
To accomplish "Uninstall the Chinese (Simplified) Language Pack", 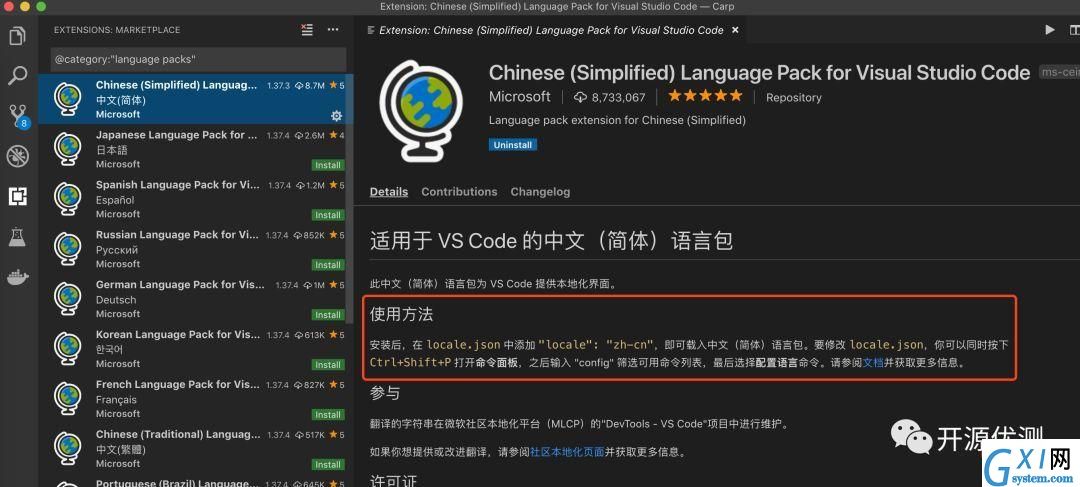I will [512, 145].
